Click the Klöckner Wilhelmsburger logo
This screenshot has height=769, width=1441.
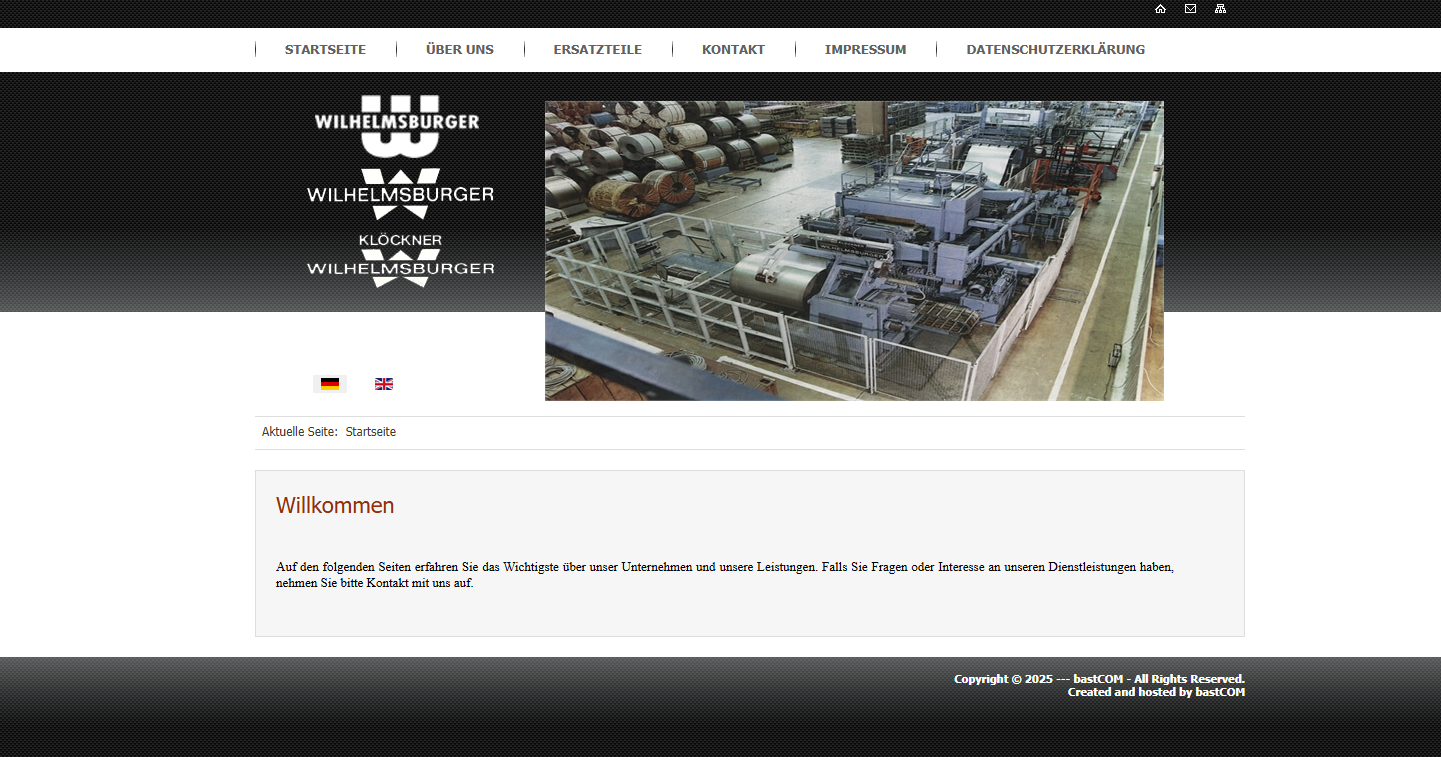pos(400,261)
